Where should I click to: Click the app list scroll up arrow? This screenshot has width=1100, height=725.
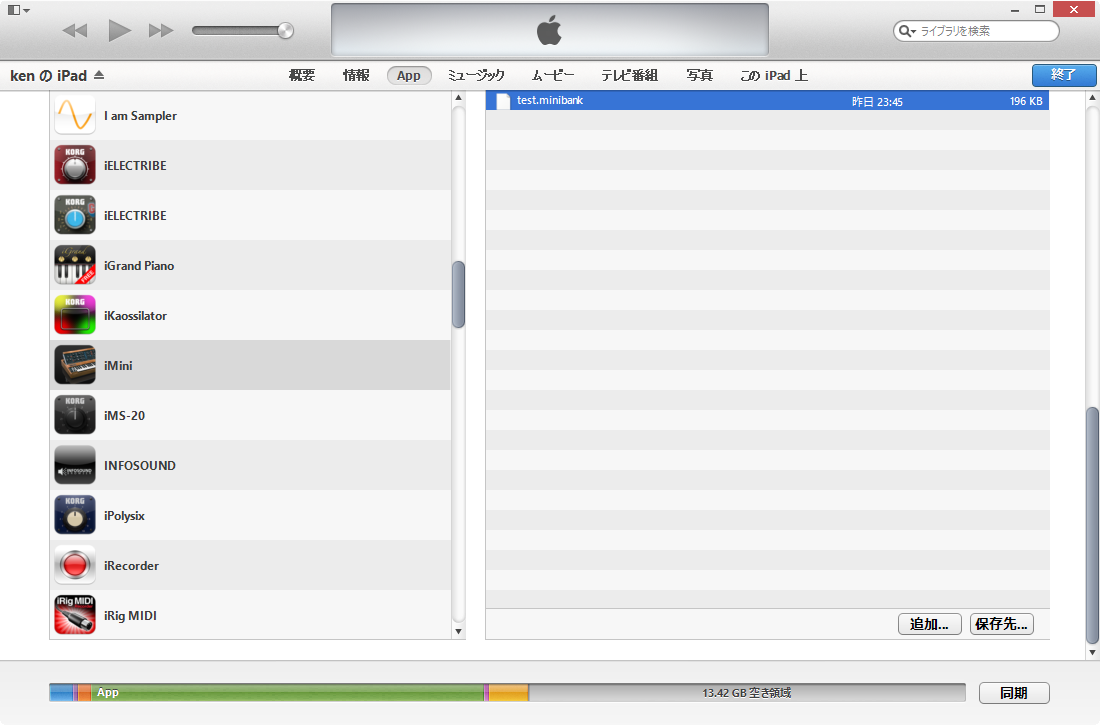click(459, 98)
